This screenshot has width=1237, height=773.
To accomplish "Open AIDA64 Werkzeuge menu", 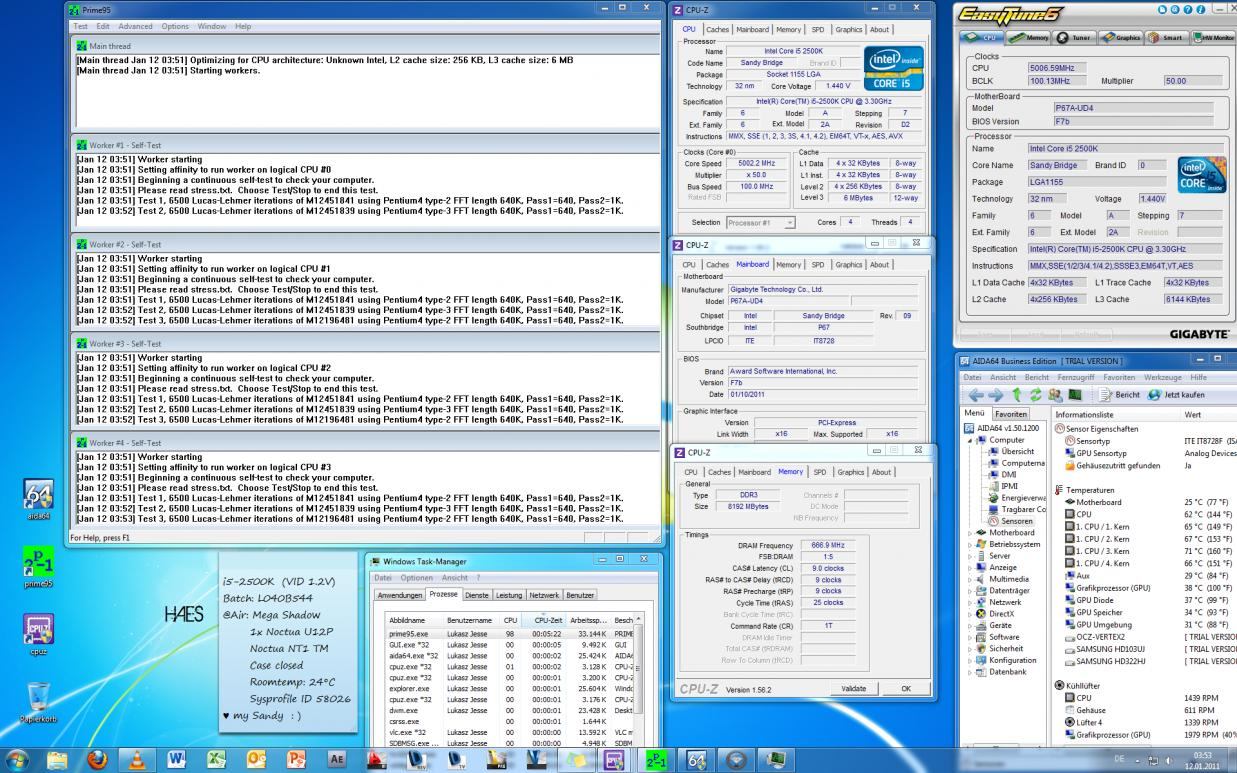I will pyautogui.click(x=1165, y=375).
